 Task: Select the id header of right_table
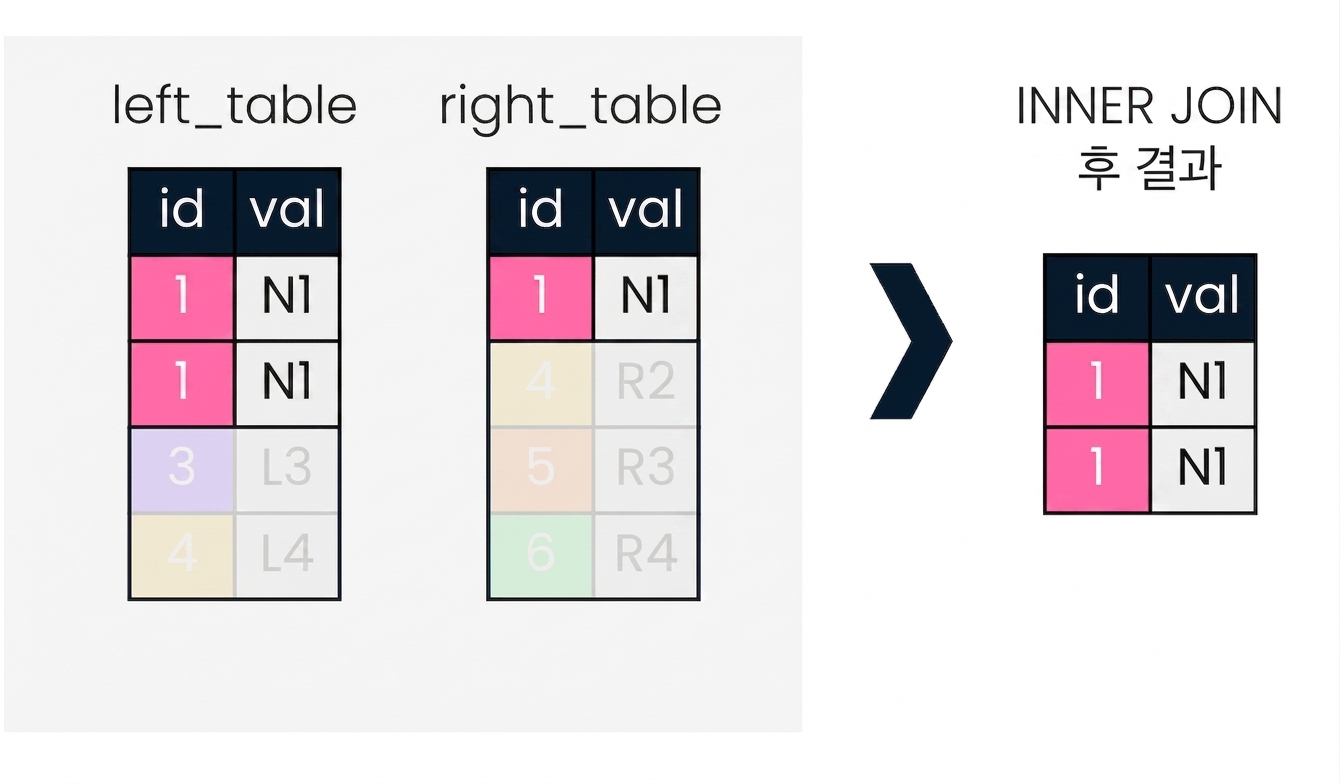pyautogui.click(x=541, y=212)
